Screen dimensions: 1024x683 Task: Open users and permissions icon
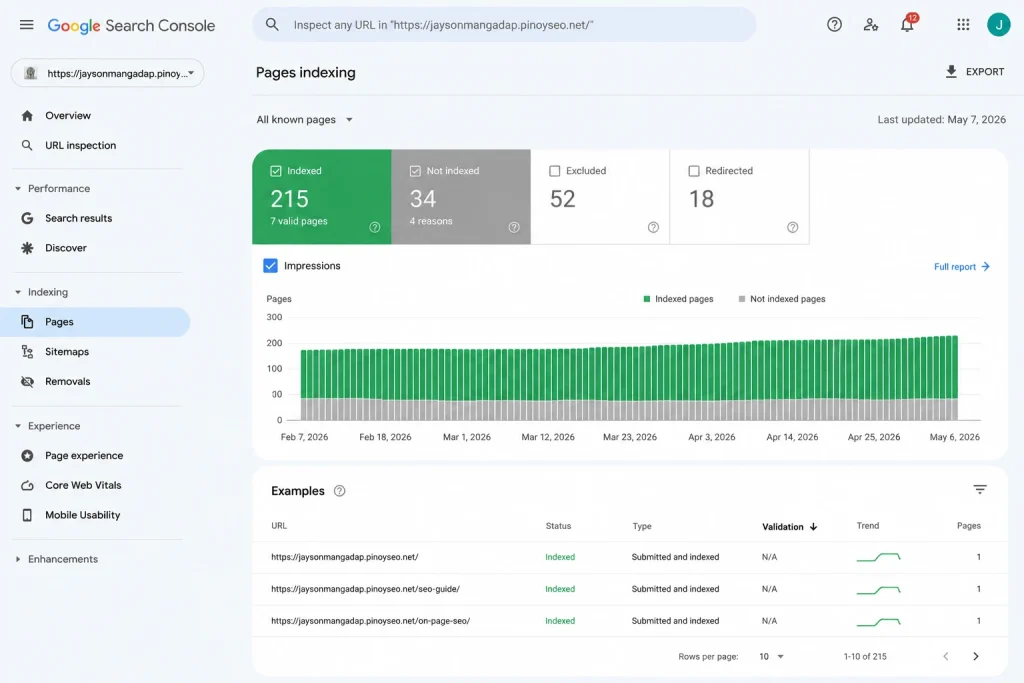(871, 25)
